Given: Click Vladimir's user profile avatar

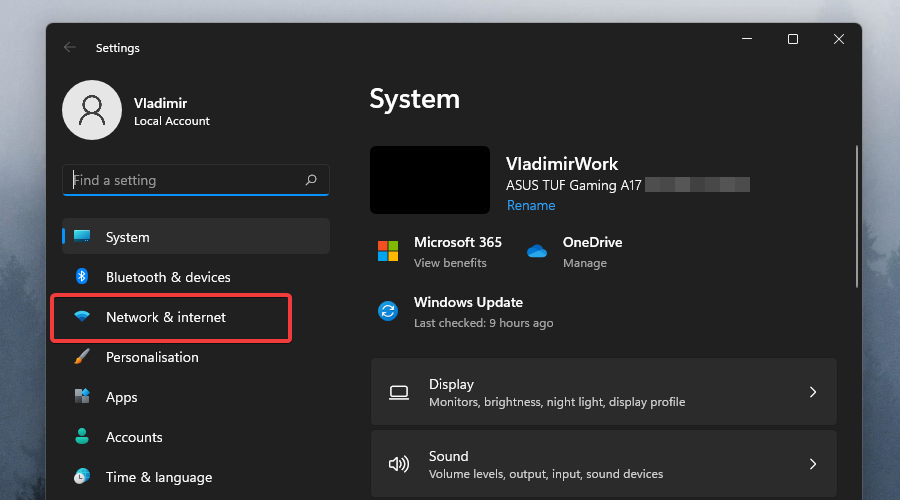Looking at the screenshot, I should [x=92, y=110].
